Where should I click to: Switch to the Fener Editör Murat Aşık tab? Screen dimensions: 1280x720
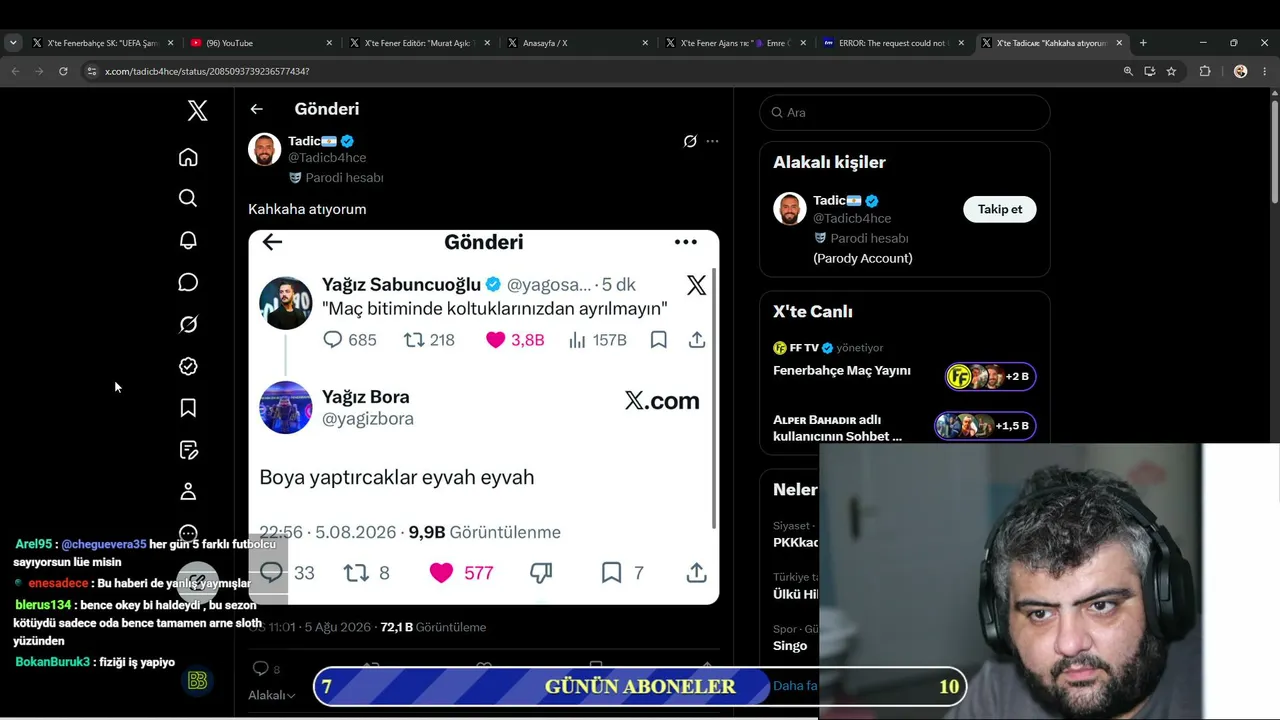pos(419,43)
